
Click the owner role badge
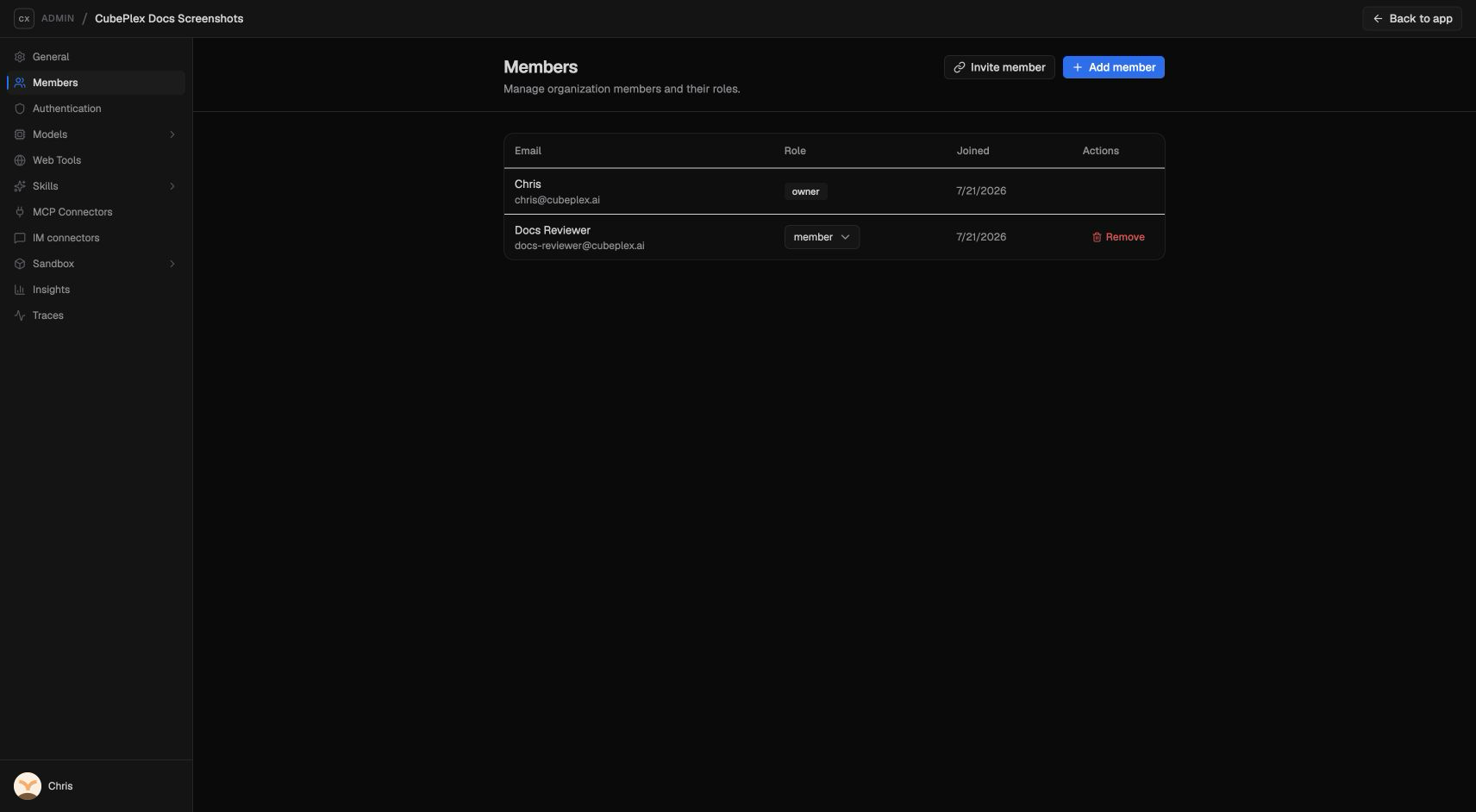(x=805, y=191)
